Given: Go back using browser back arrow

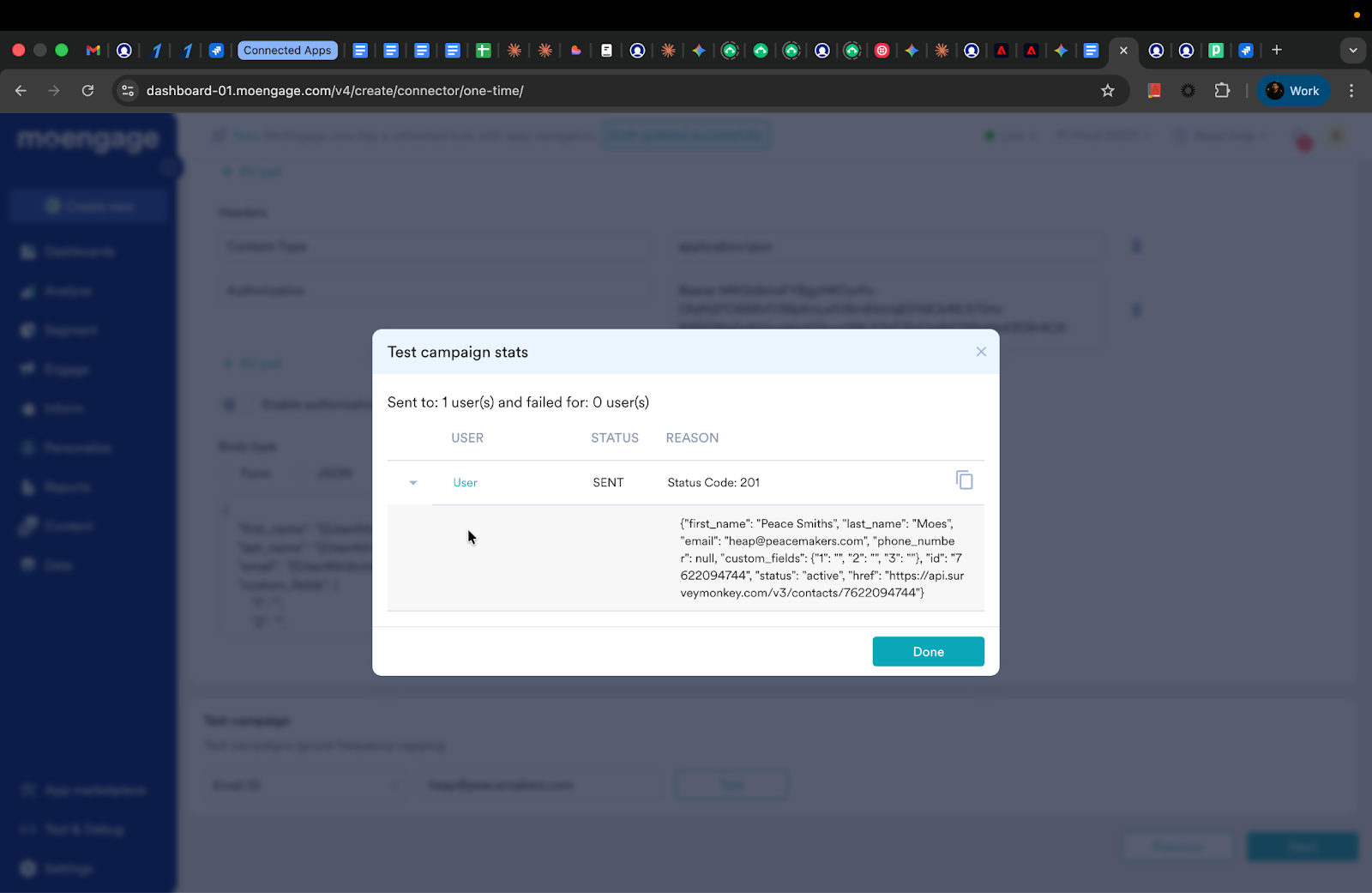Looking at the screenshot, I should pyautogui.click(x=21, y=91).
